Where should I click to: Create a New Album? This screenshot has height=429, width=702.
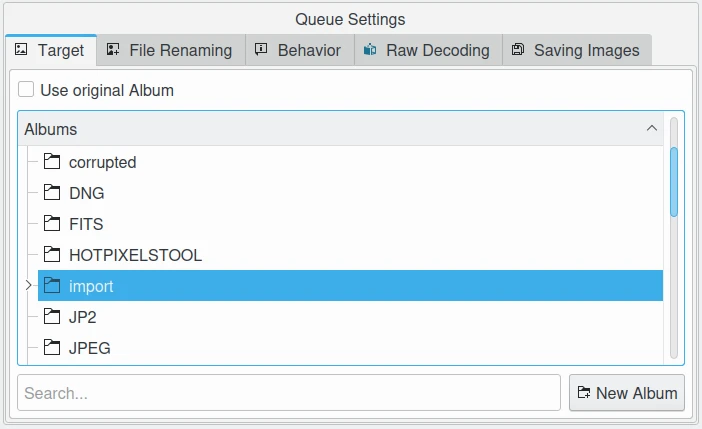tap(627, 393)
